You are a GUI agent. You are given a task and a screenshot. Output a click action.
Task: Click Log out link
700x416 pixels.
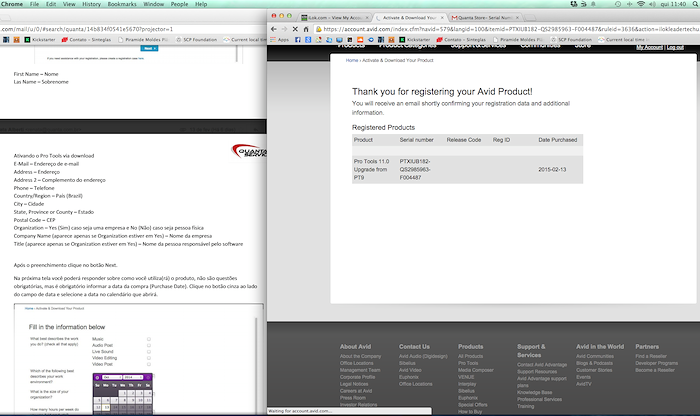pos(675,47)
